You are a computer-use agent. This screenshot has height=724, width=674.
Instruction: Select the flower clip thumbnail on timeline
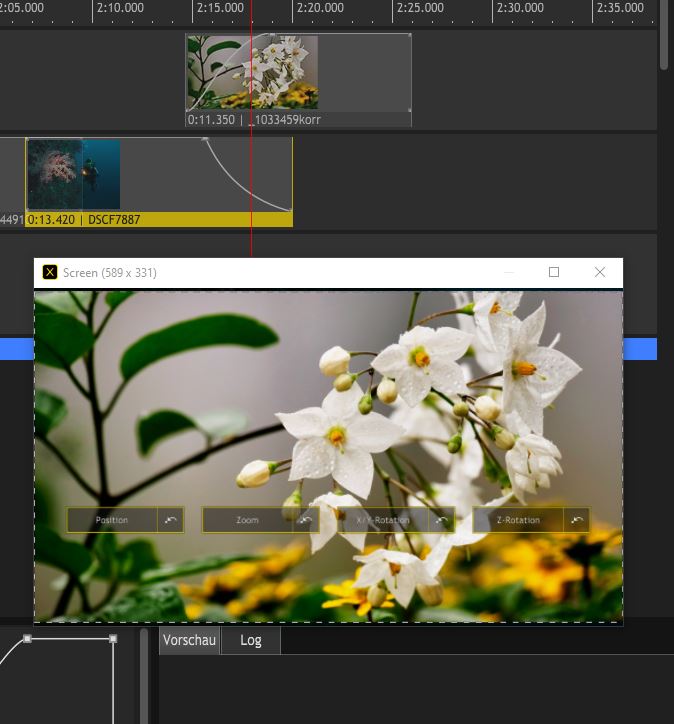tap(252, 72)
